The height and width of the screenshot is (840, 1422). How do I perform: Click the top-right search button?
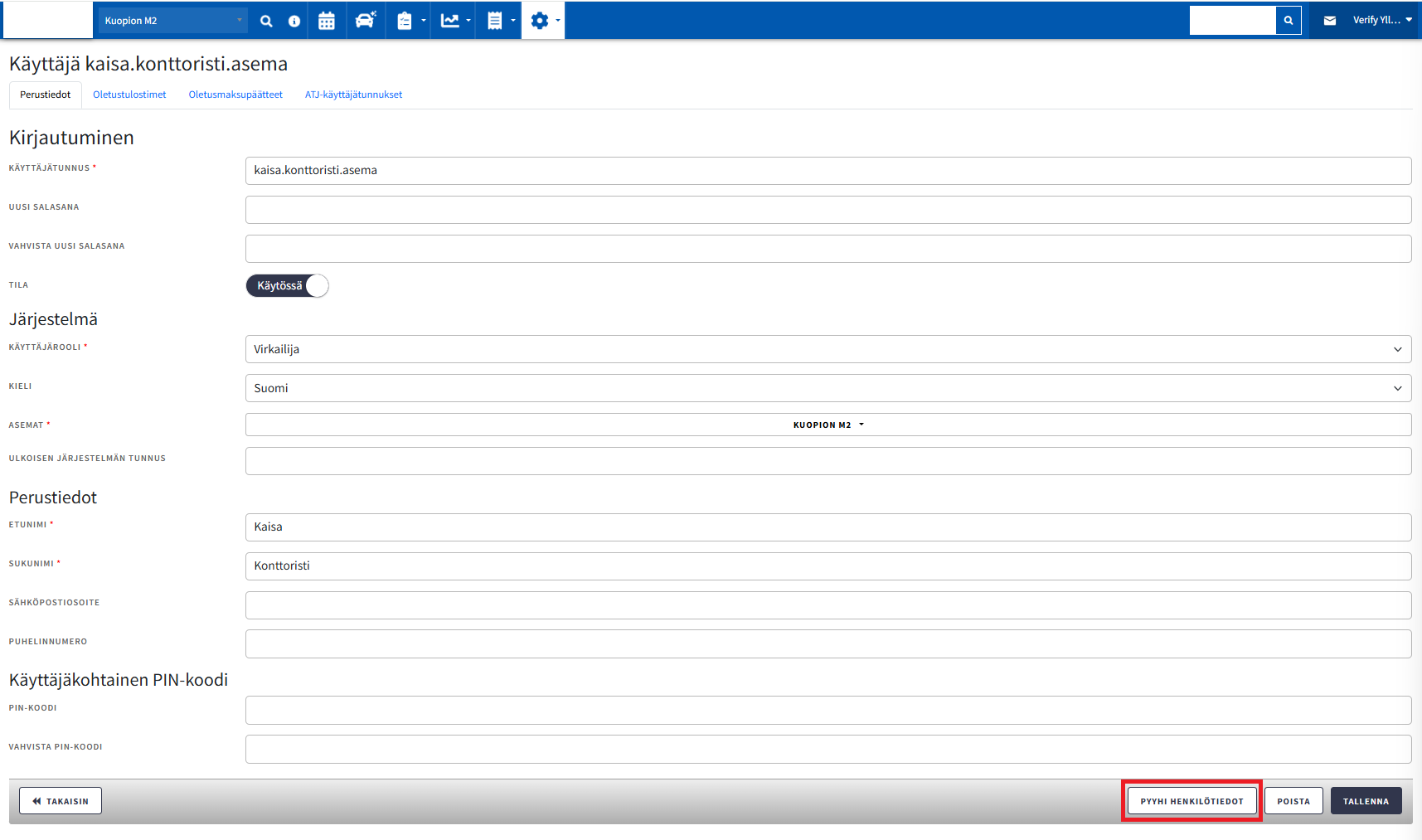tap(1288, 21)
